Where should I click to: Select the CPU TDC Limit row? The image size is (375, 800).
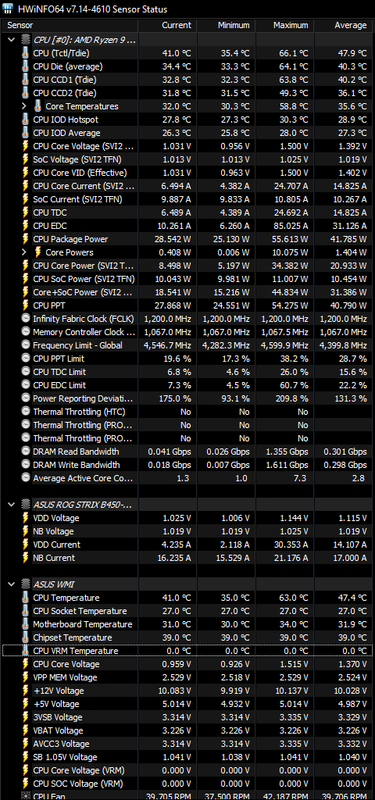click(187, 371)
